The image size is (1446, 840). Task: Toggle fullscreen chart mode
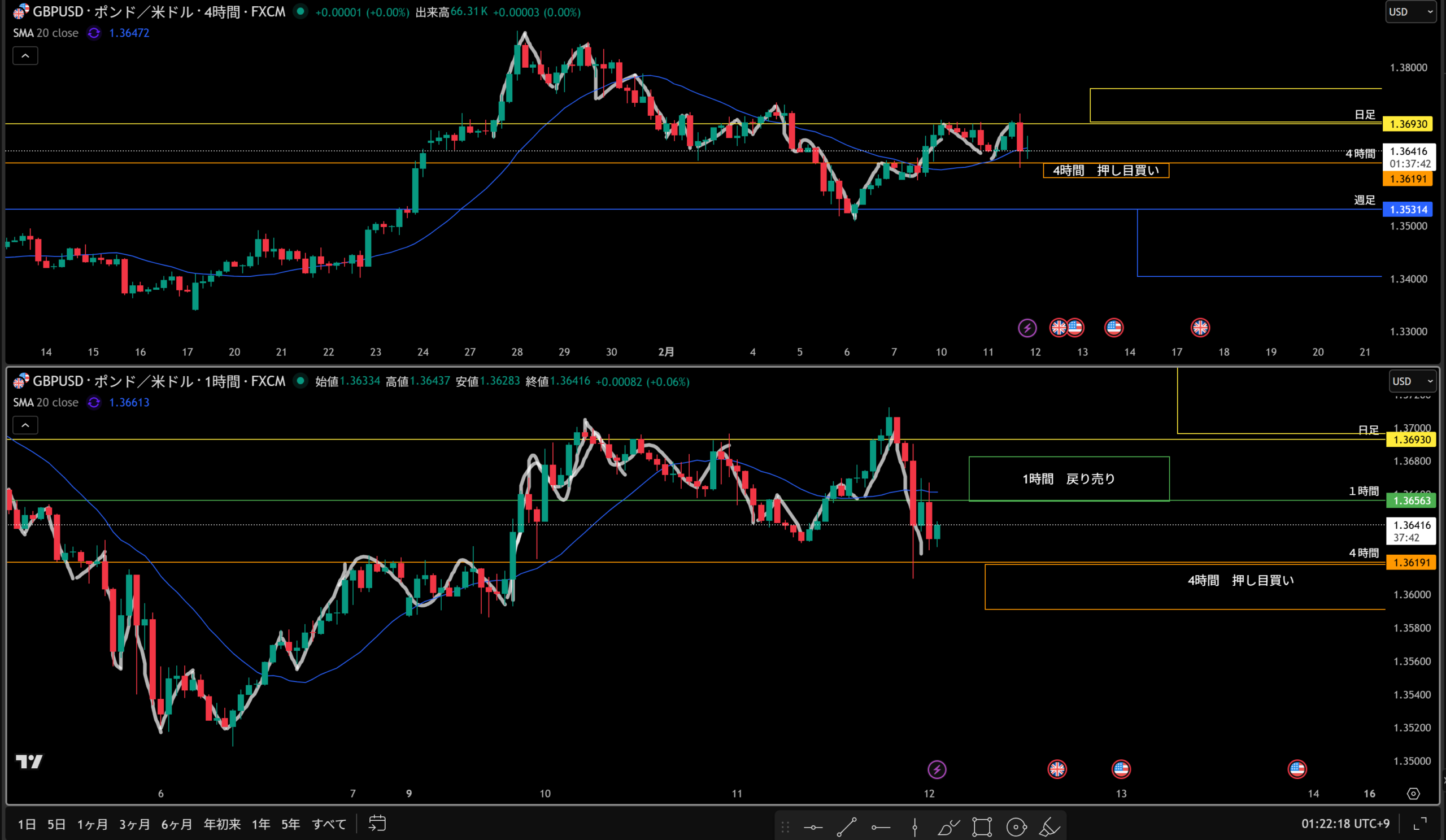click(x=1420, y=824)
